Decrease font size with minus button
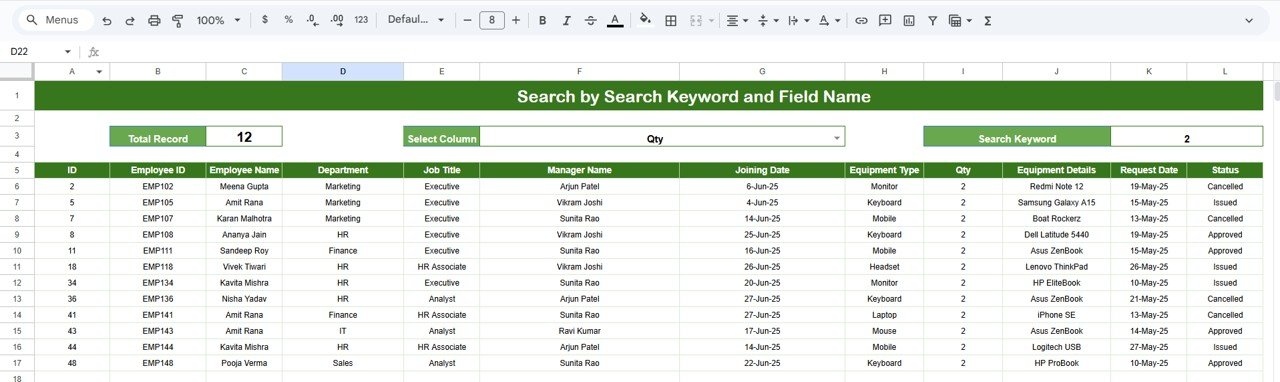1280x382 pixels. tap(467, 20)
